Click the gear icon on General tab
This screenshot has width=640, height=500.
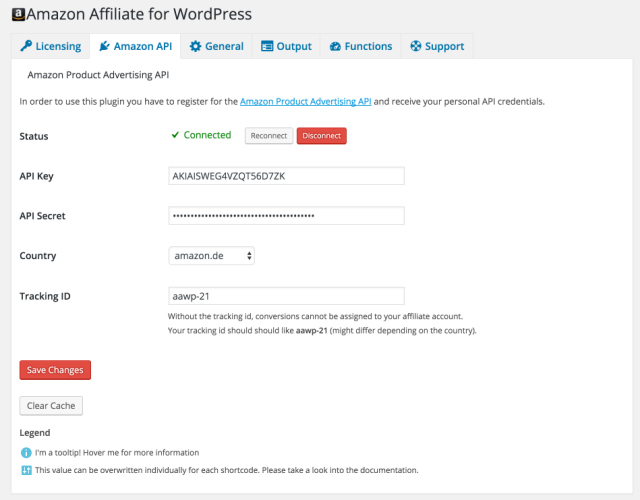click(x=196, y=46)
